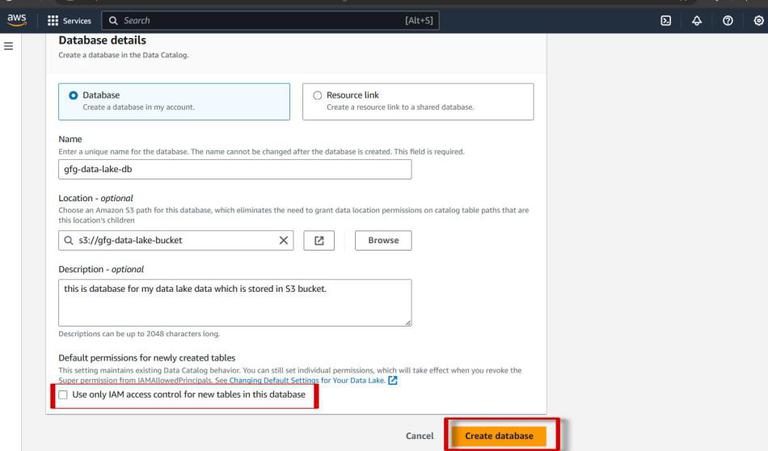Image resolution: width=768 pixels, height=451 pixels.
Task: Open the AWS home logo
Action: tap(17, 20)
